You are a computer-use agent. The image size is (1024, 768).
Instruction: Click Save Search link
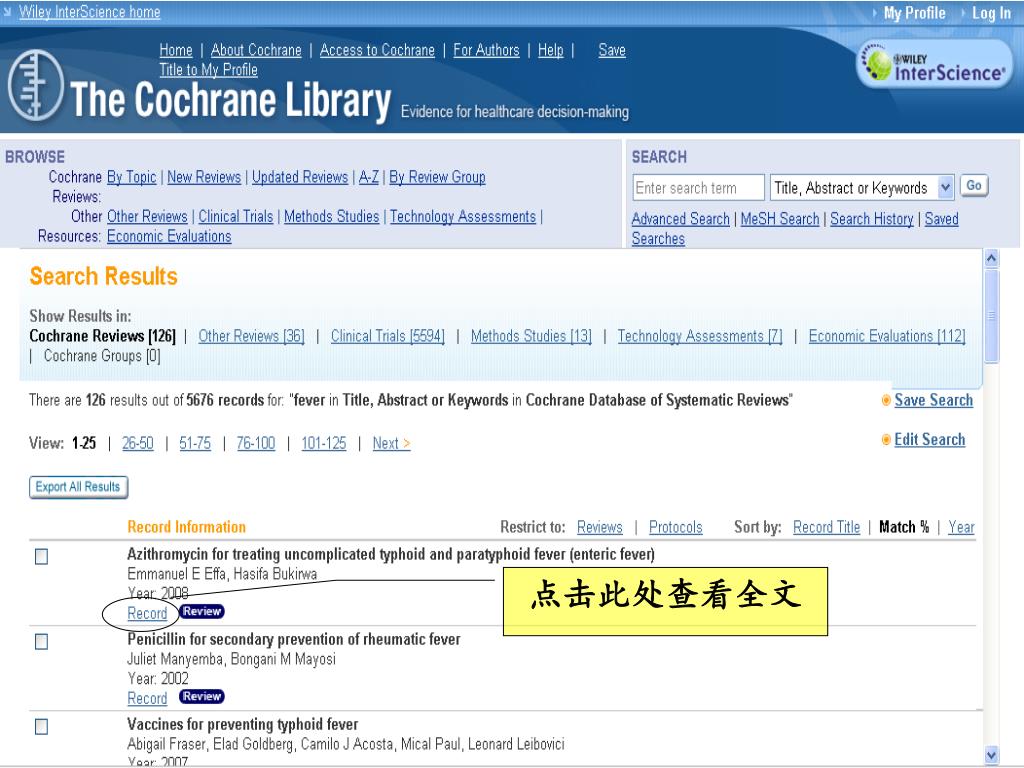pyautogui.click(x=933, y=400)
